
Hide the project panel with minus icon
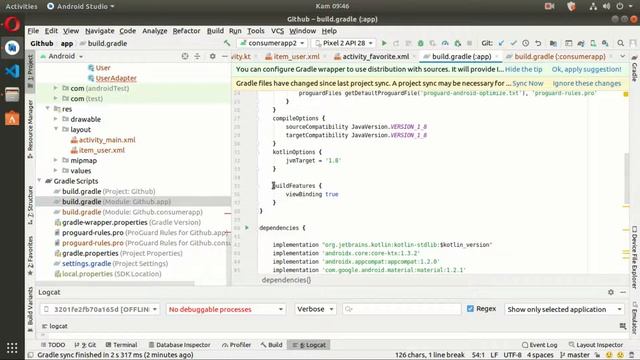[224, 56]
